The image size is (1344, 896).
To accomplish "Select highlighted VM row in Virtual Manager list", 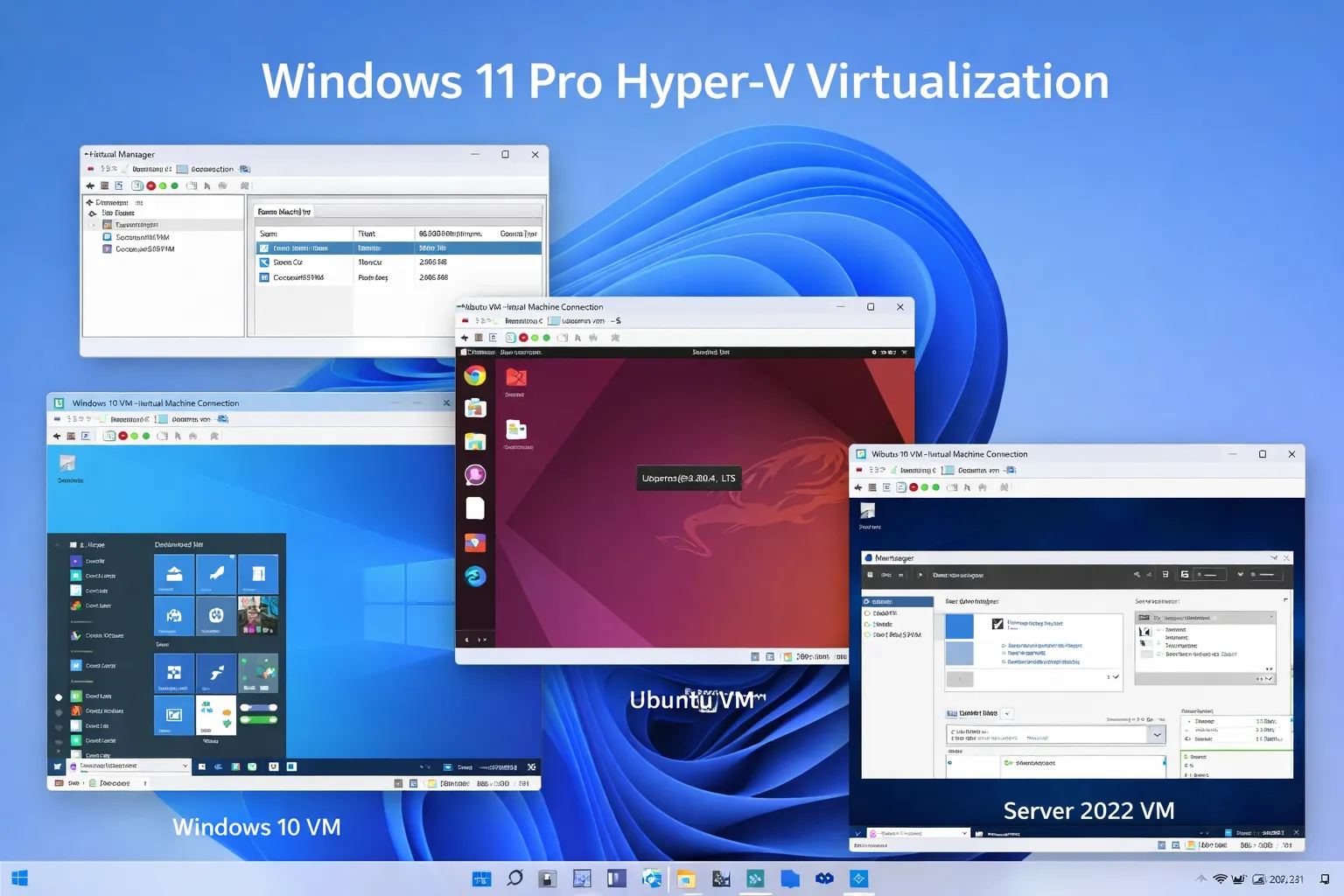I will click(399, 248).
